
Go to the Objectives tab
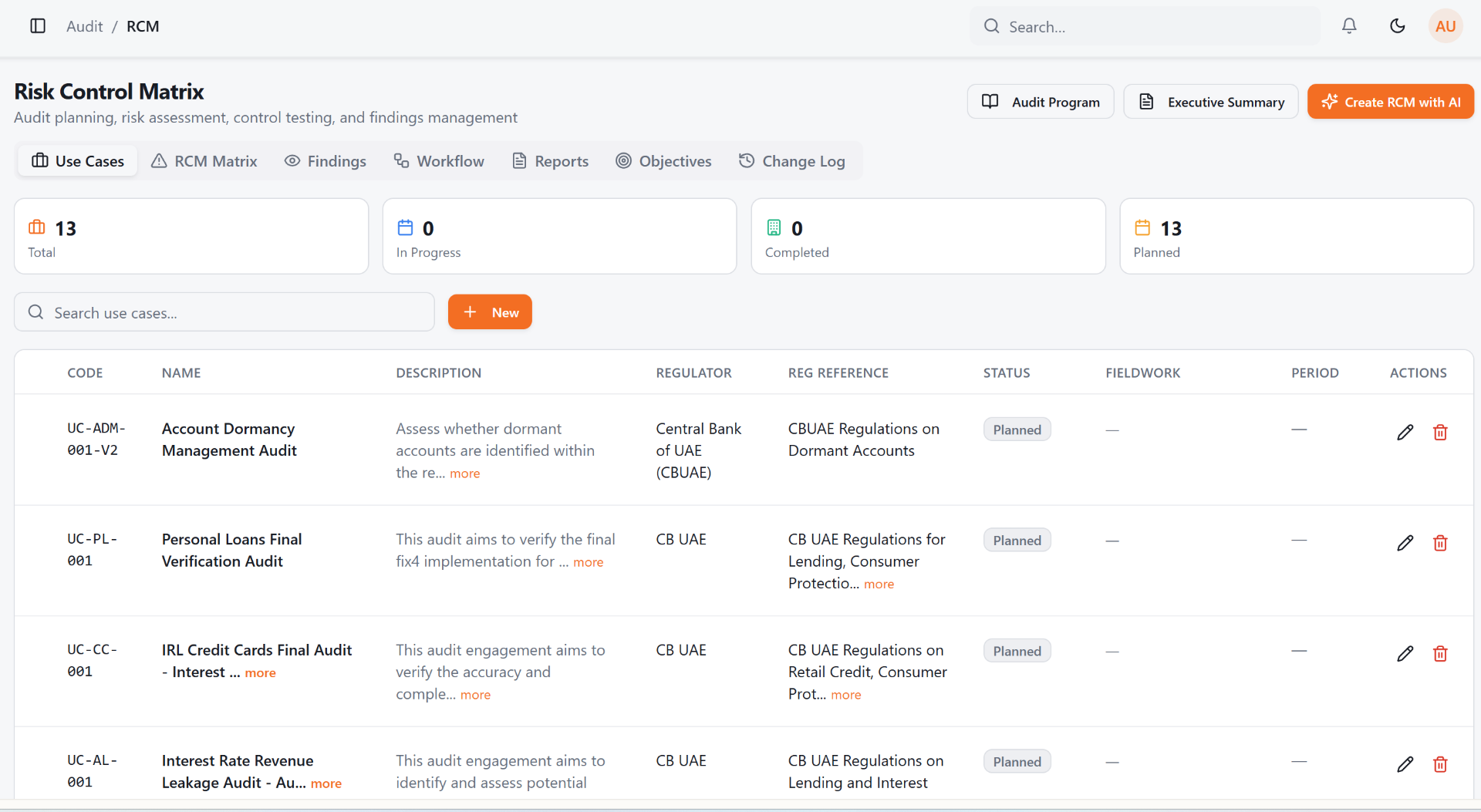point(663,161)
